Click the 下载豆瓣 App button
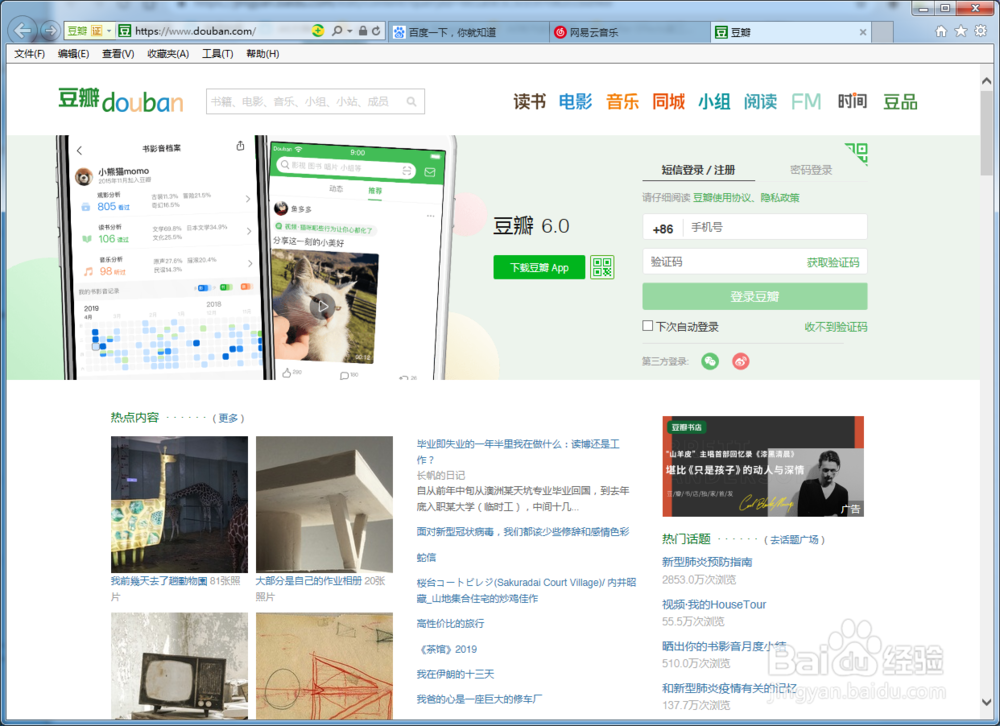 [539, 267]
